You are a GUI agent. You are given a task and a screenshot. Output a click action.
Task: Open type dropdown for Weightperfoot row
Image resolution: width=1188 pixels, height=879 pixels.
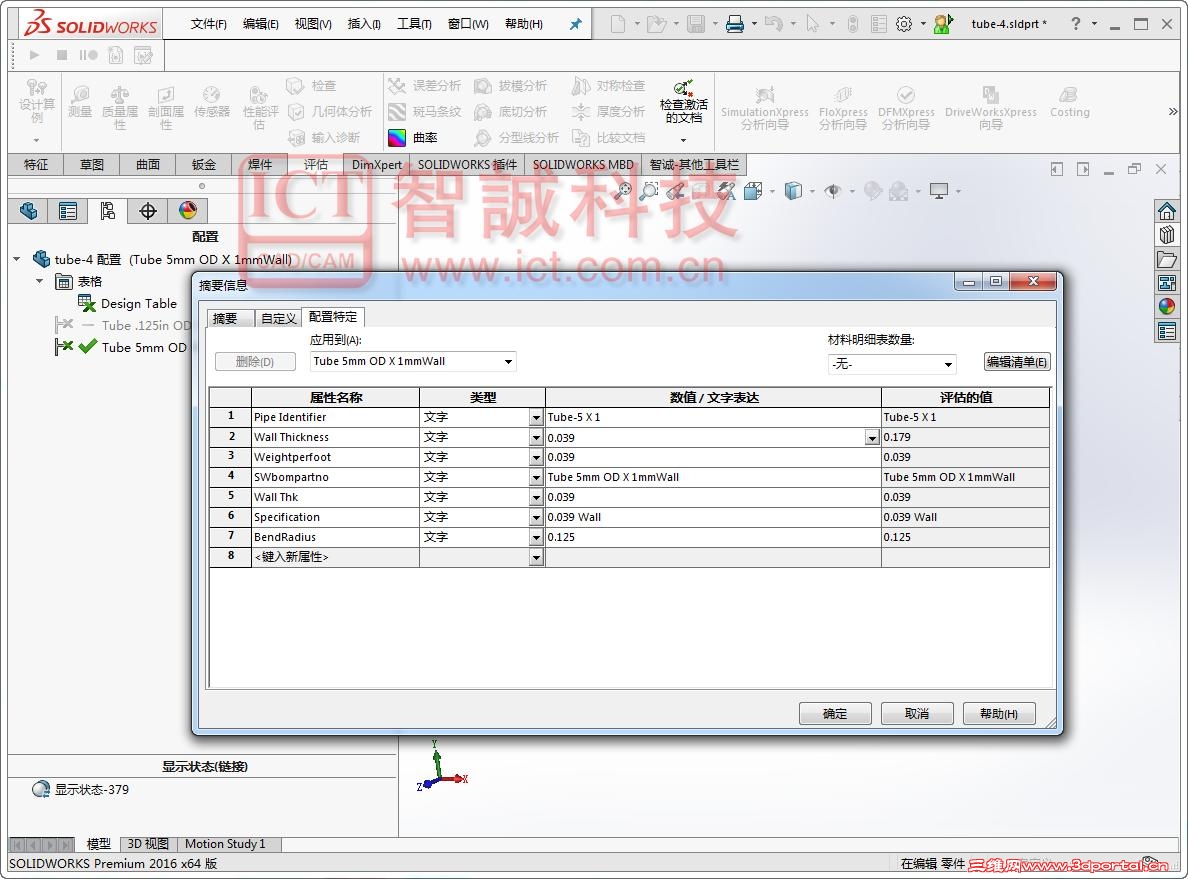click(536, 458)
